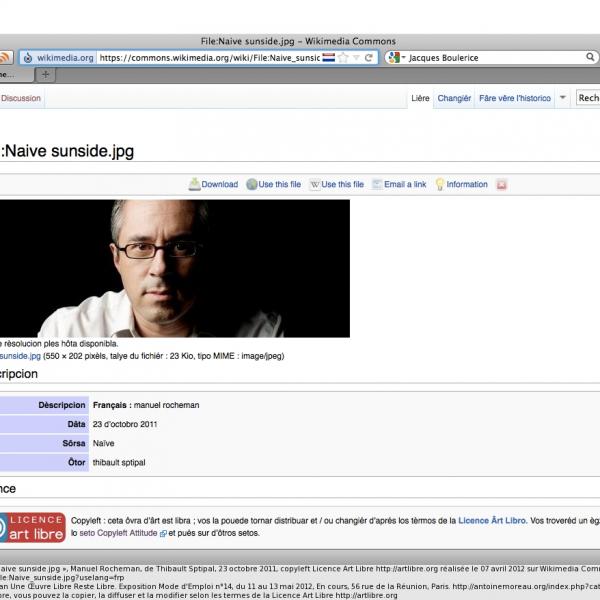This screenshot has height=600, width=600.
Task: Follow the Licence Art Libre link
Action: (492, 521)
